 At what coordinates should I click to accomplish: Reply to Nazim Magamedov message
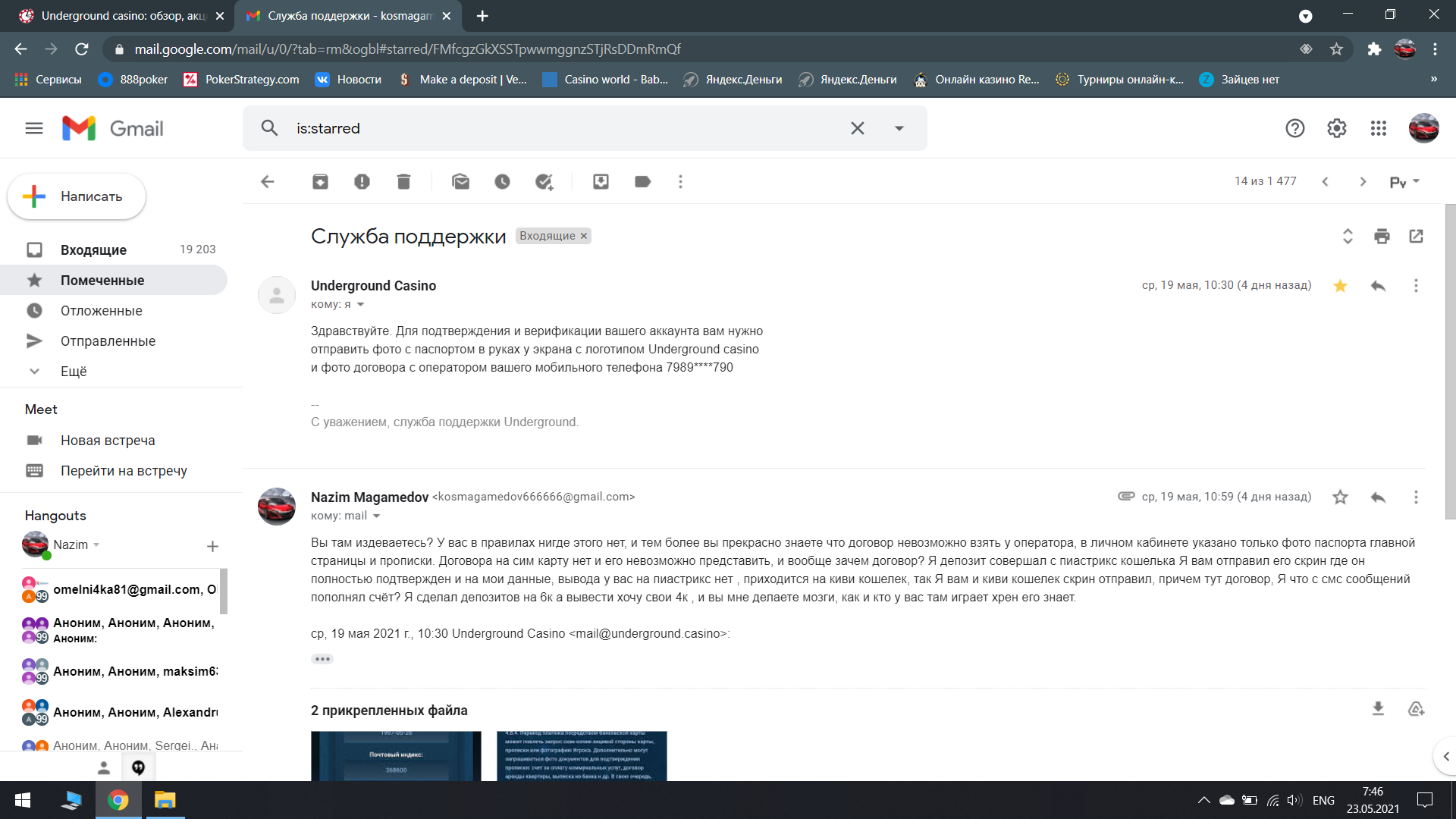pyautogui.click(x=1378, y=497)
